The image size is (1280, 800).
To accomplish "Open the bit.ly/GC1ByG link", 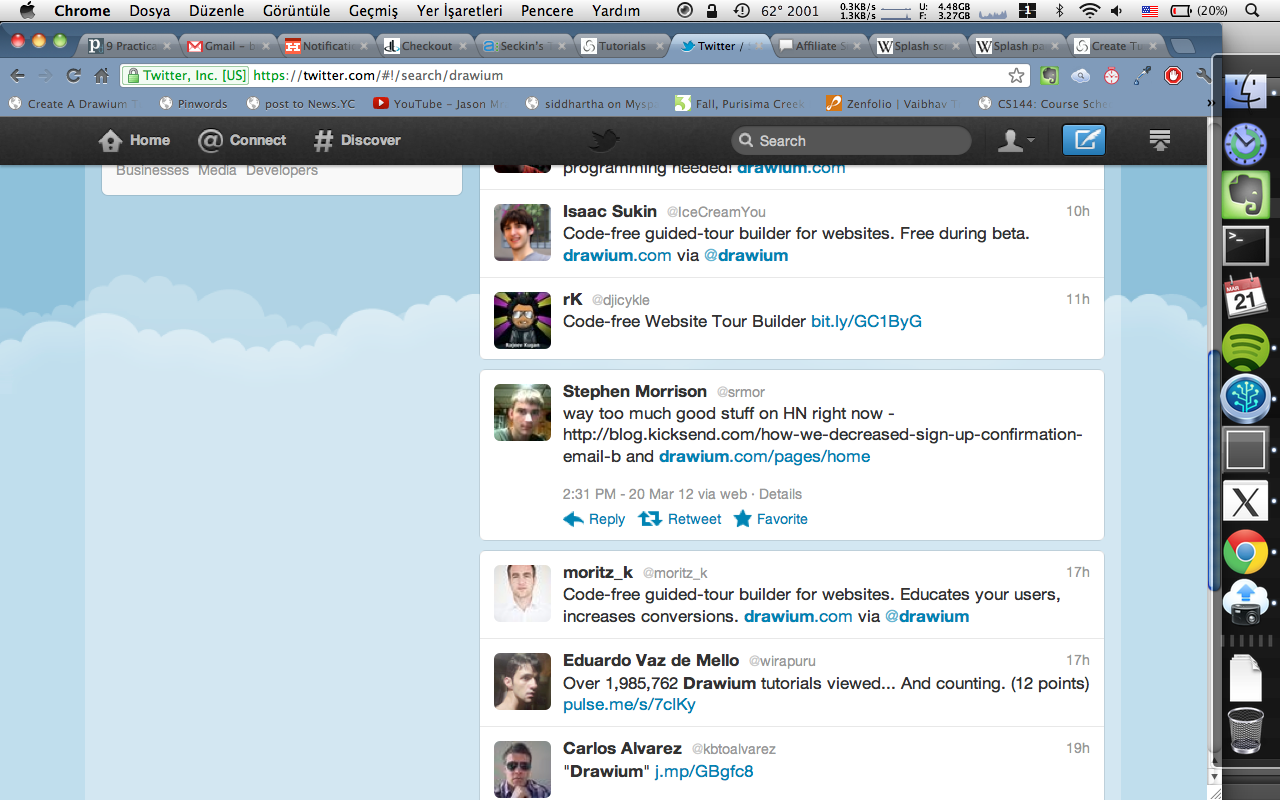I will point(866,321).
